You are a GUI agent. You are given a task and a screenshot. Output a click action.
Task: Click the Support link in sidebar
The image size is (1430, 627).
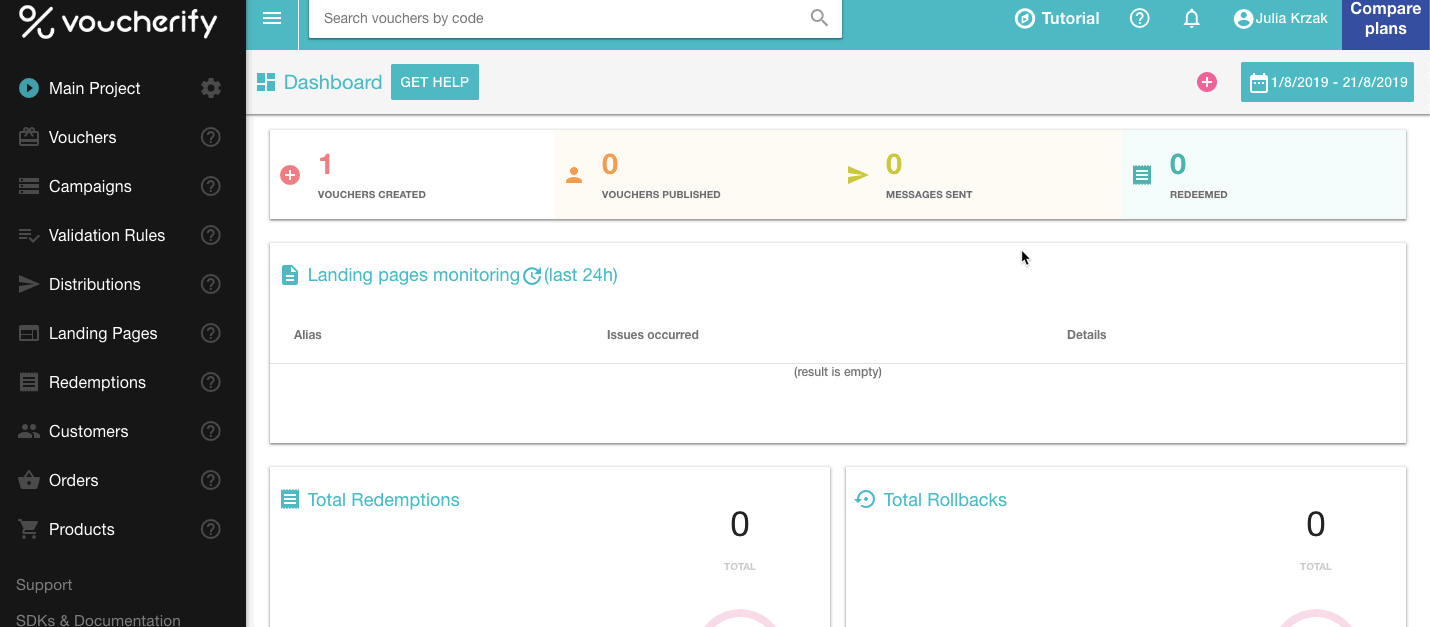(44, 585)
